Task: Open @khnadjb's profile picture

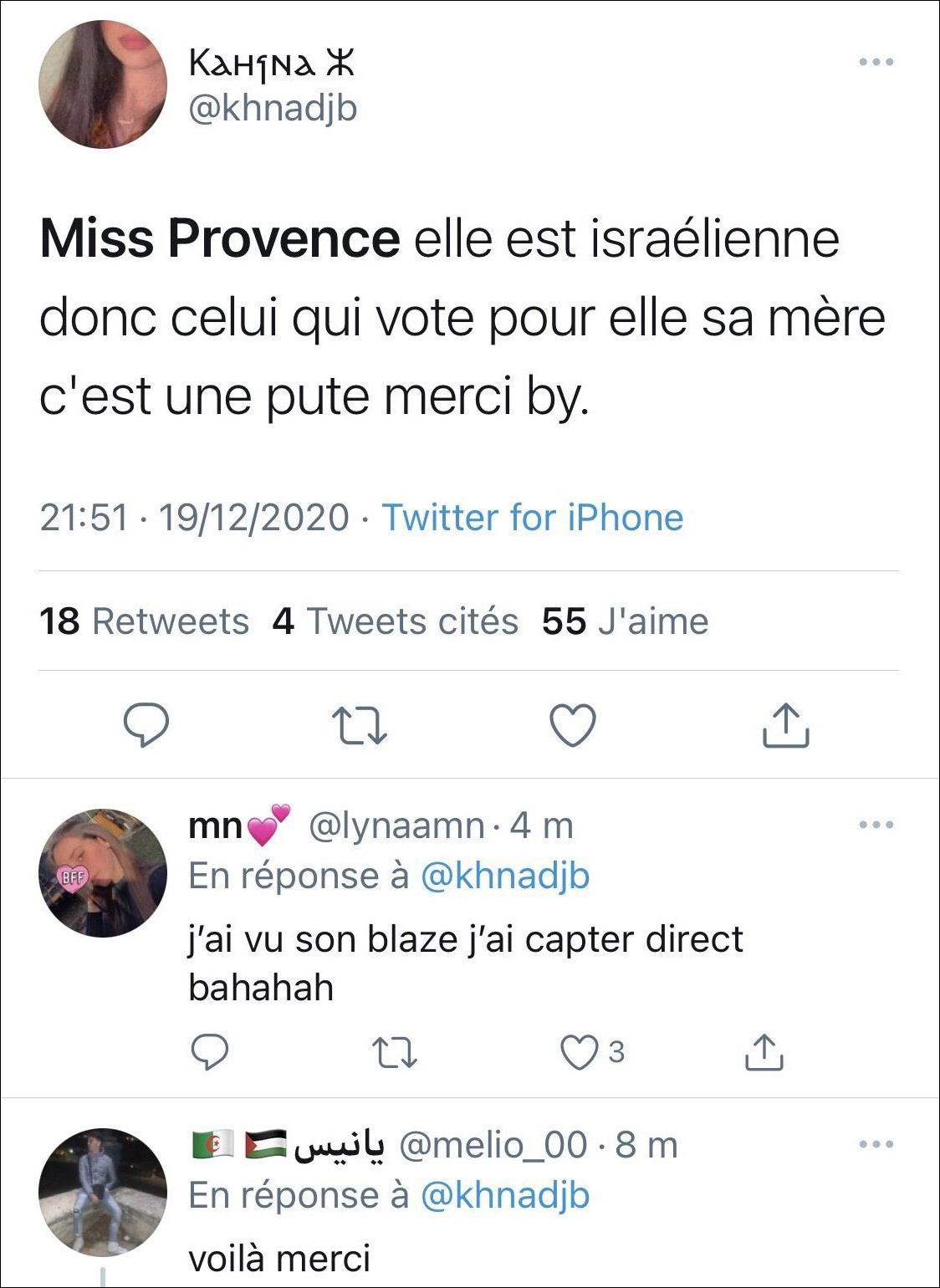Action: coord(103,84)
